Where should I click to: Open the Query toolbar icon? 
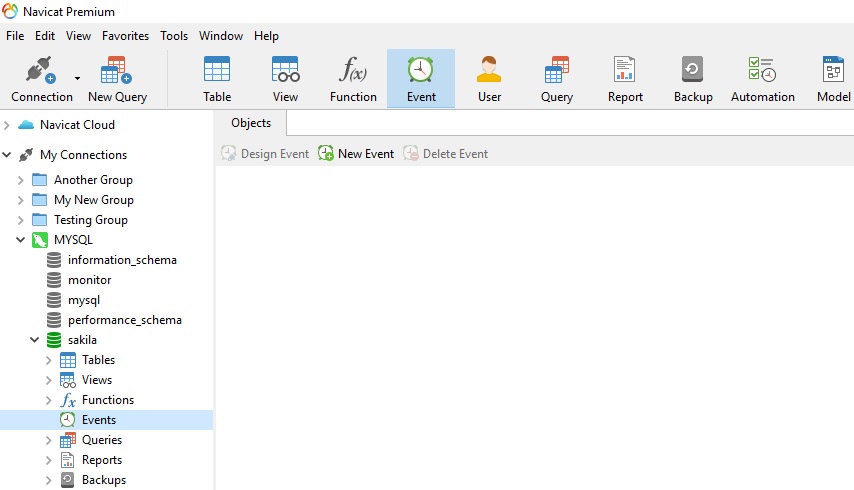point(557,79)
